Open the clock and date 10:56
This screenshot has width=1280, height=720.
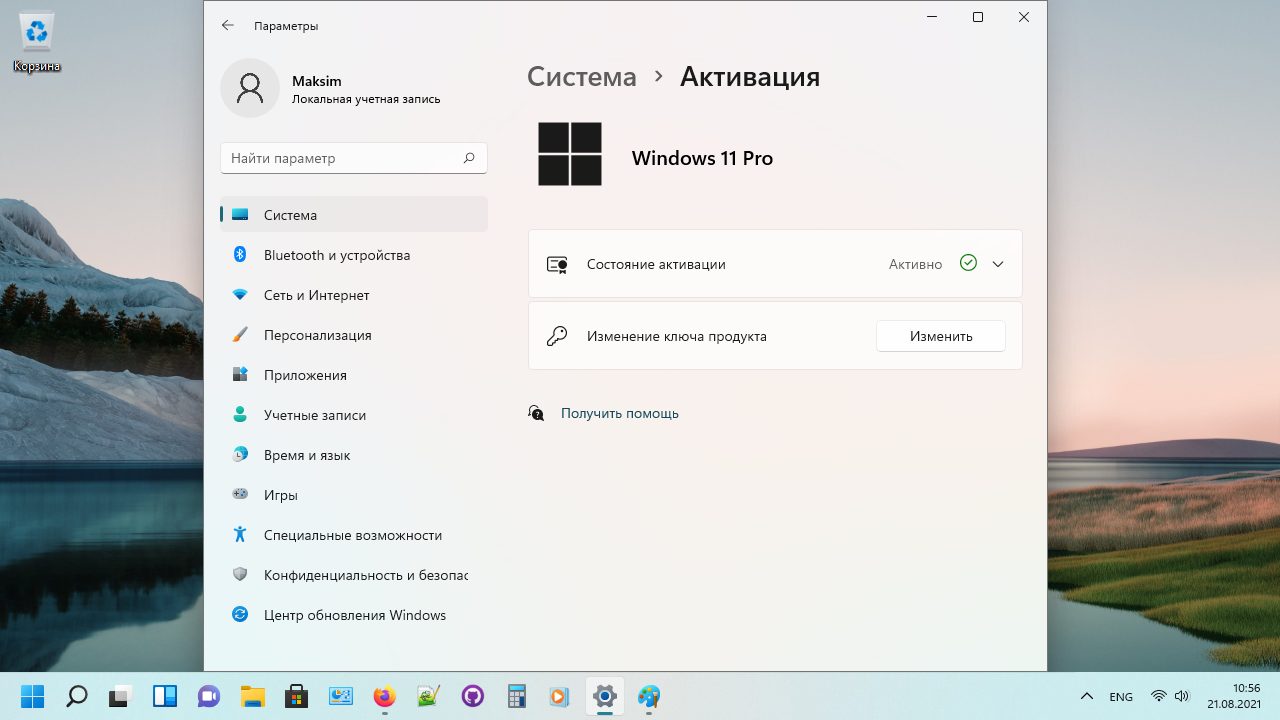(x=1233, y=696)
